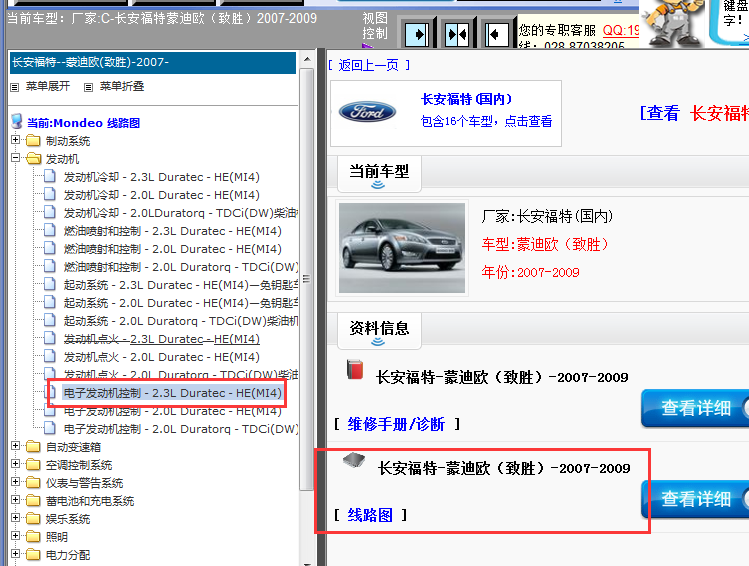Open 当前:Mondeo 线路图 root item
The image size is (749, 566).
pos(83,123)
